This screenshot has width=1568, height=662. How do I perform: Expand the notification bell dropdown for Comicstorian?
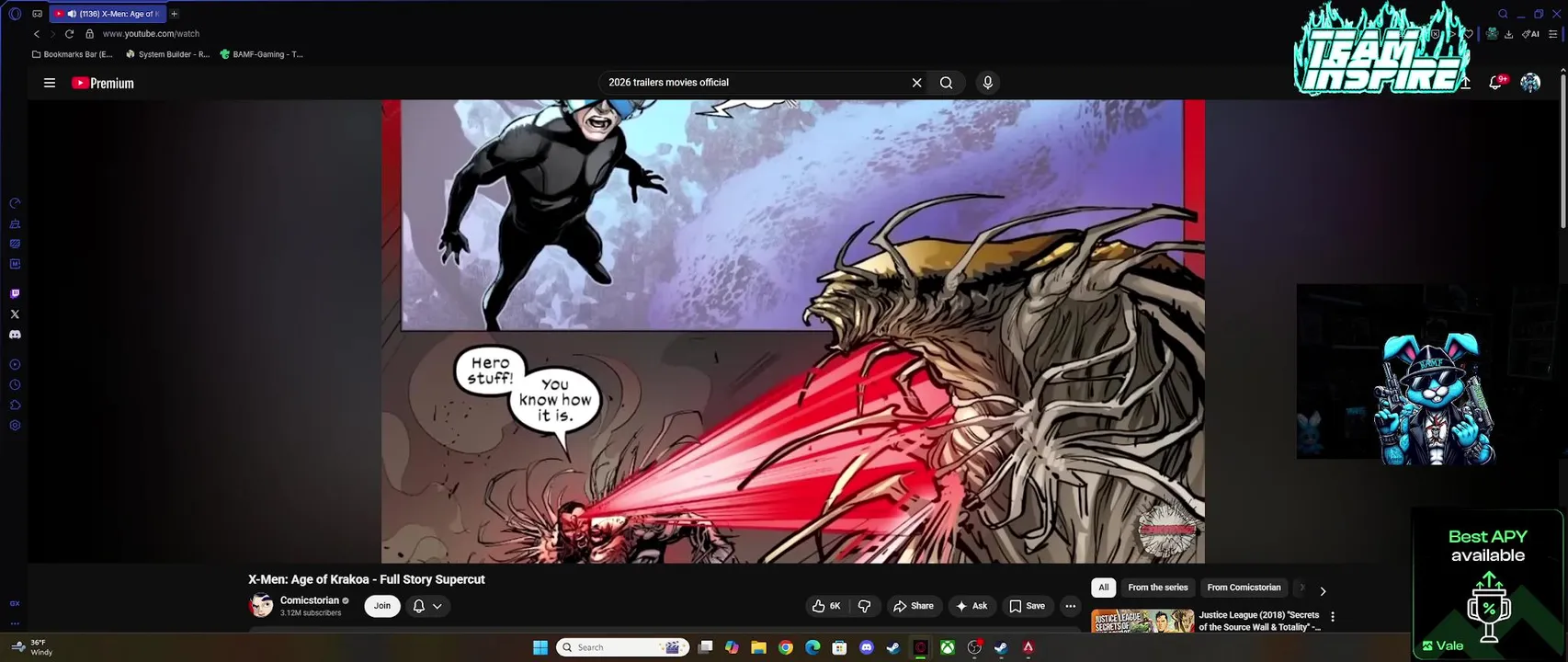(427, 606)
